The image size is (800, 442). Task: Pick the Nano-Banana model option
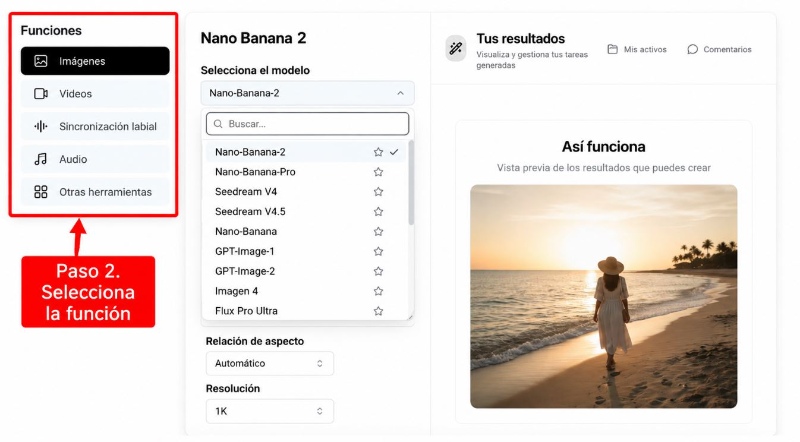(306, 232)
